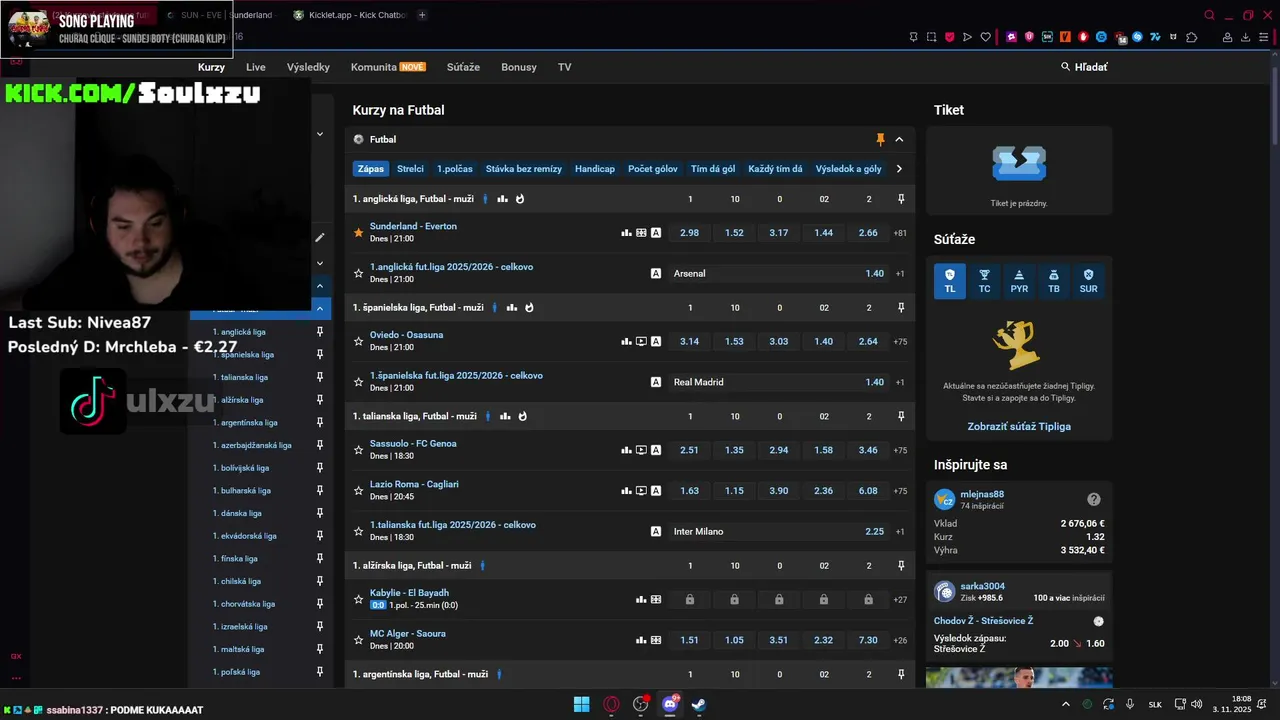Viewport: 1280px width, 720px height.
Task: Select Inter Milano 2.25 outright odds
Action: tap(778, 531)
